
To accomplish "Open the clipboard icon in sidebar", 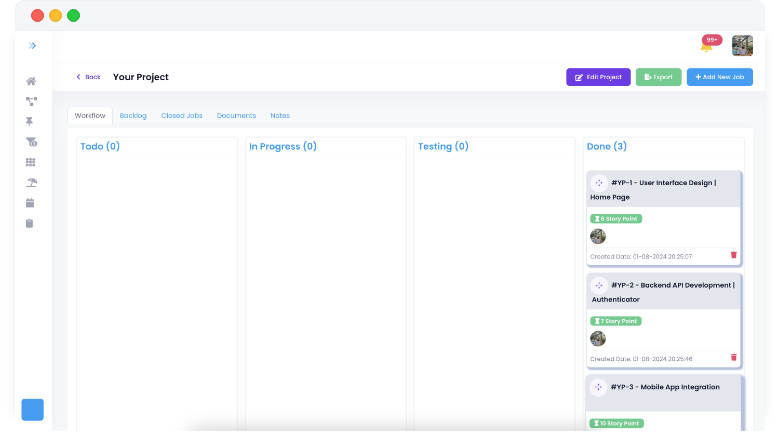I will [31, 223].
